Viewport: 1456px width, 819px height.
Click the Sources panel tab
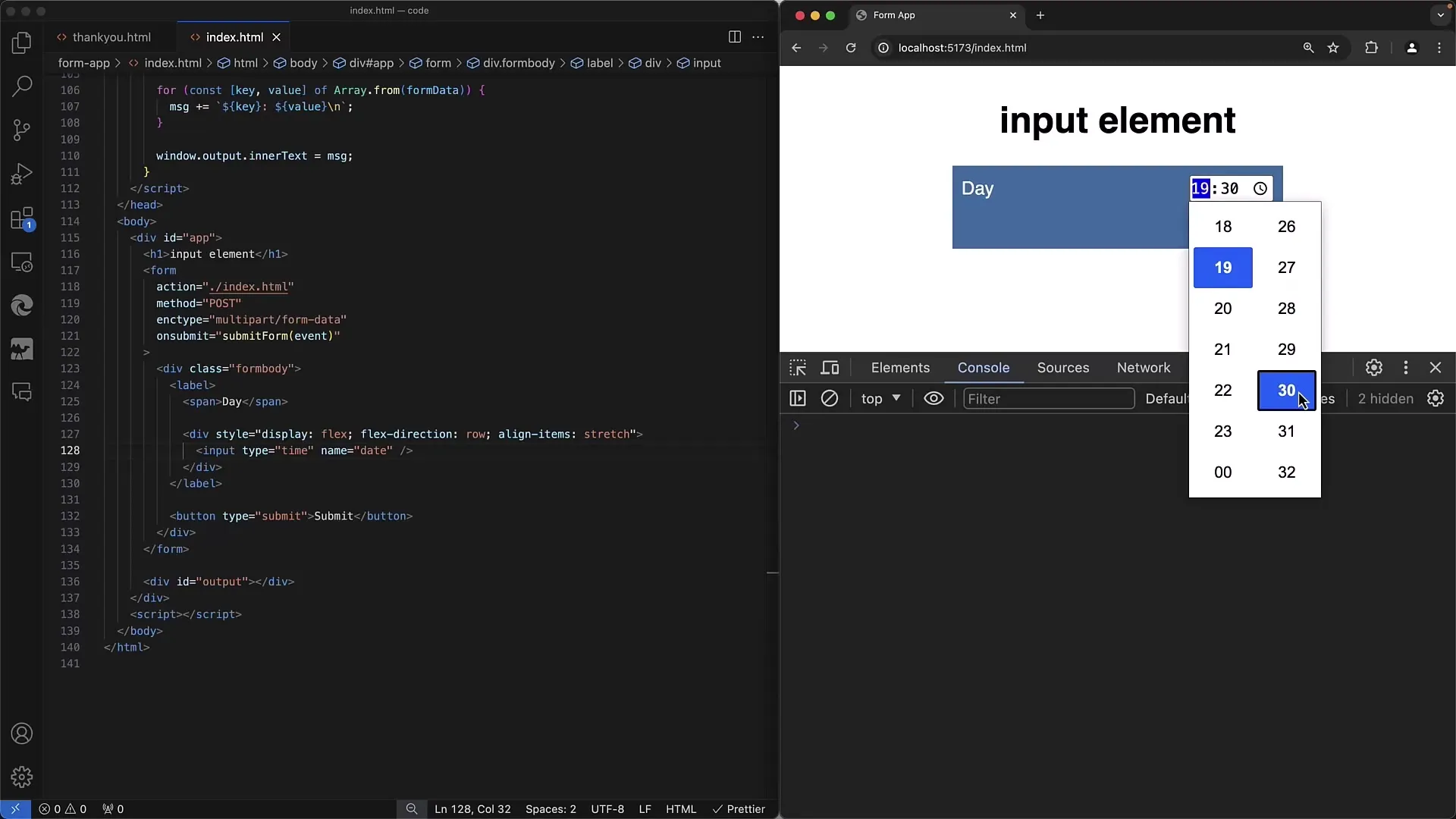click(x=1063, y=367)
